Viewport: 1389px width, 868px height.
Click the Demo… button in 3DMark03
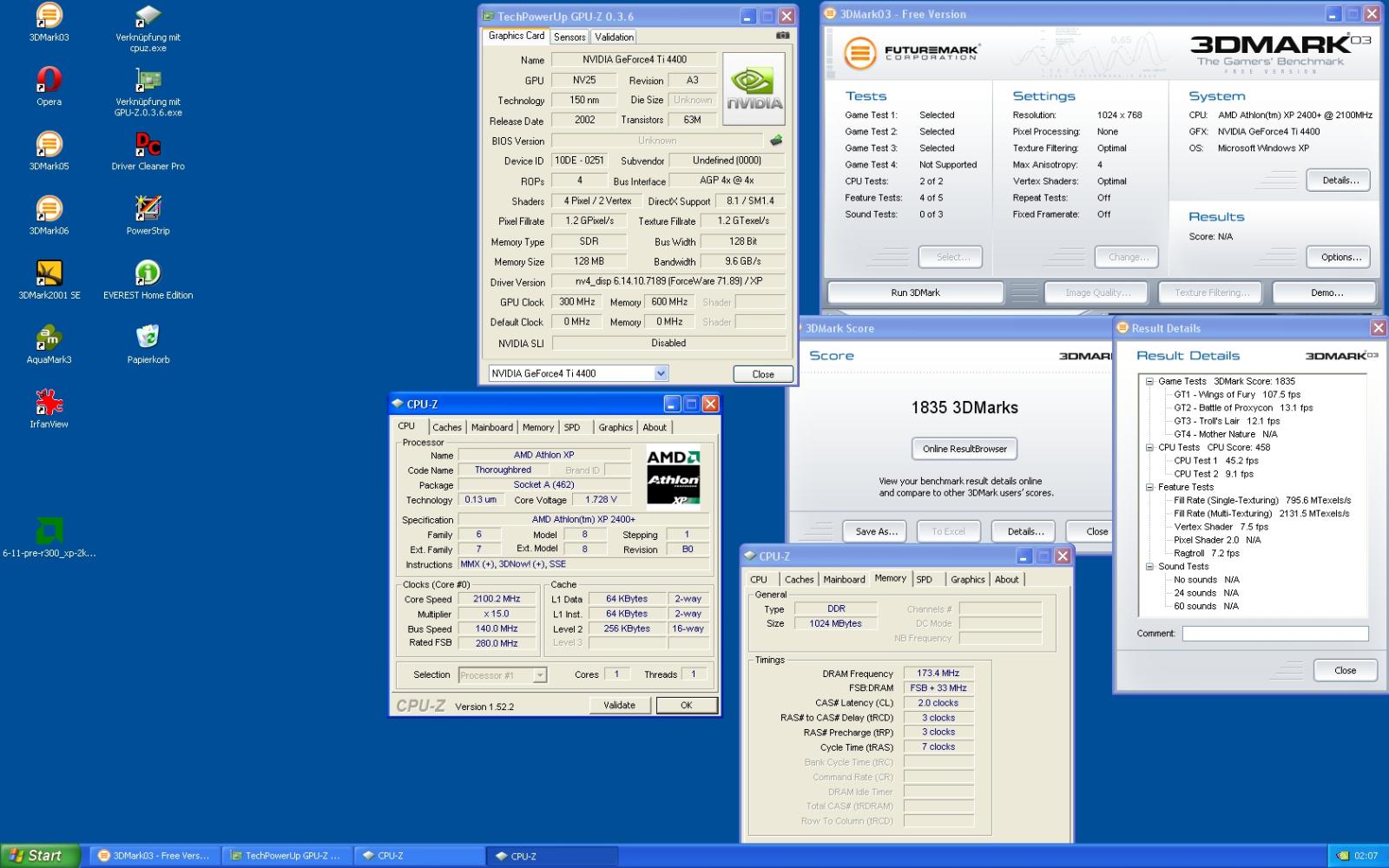click(1325, 293)
